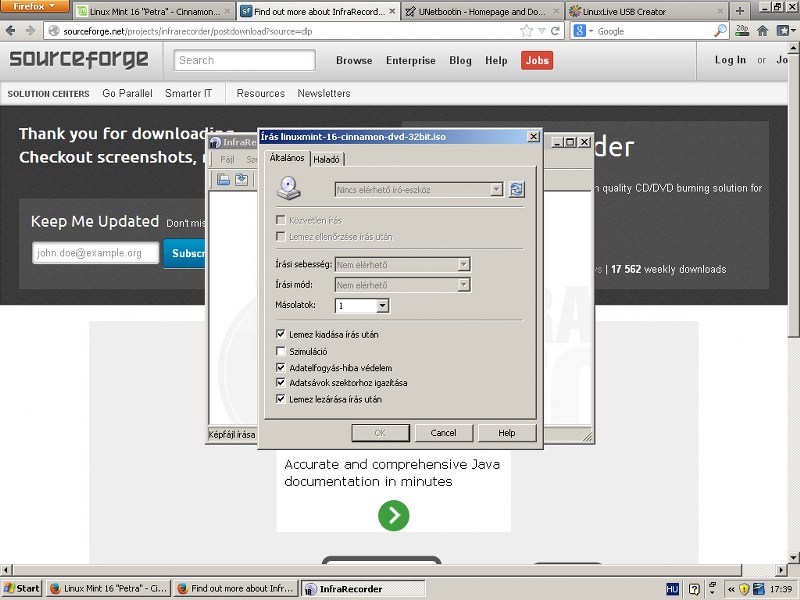Switch to LinuxLive USB Creator tab

click(x=646, y=11)
